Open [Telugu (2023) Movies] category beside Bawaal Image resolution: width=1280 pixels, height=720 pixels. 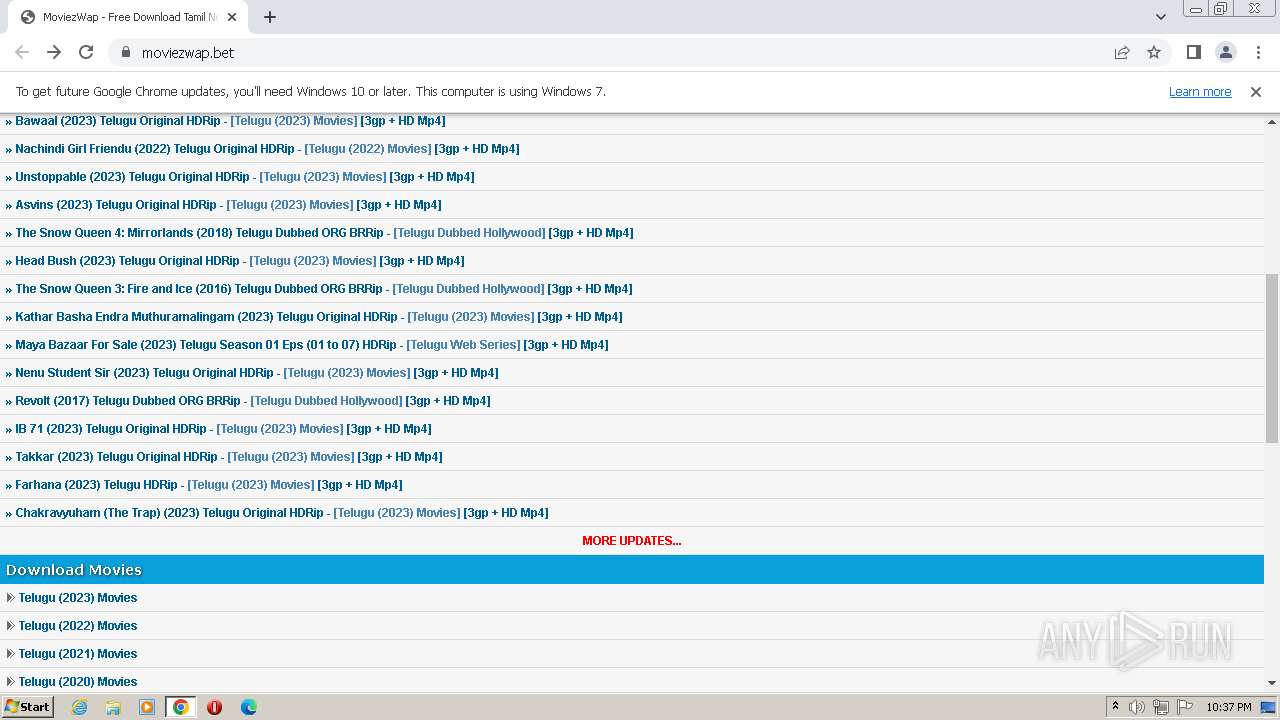pos(294,120)
